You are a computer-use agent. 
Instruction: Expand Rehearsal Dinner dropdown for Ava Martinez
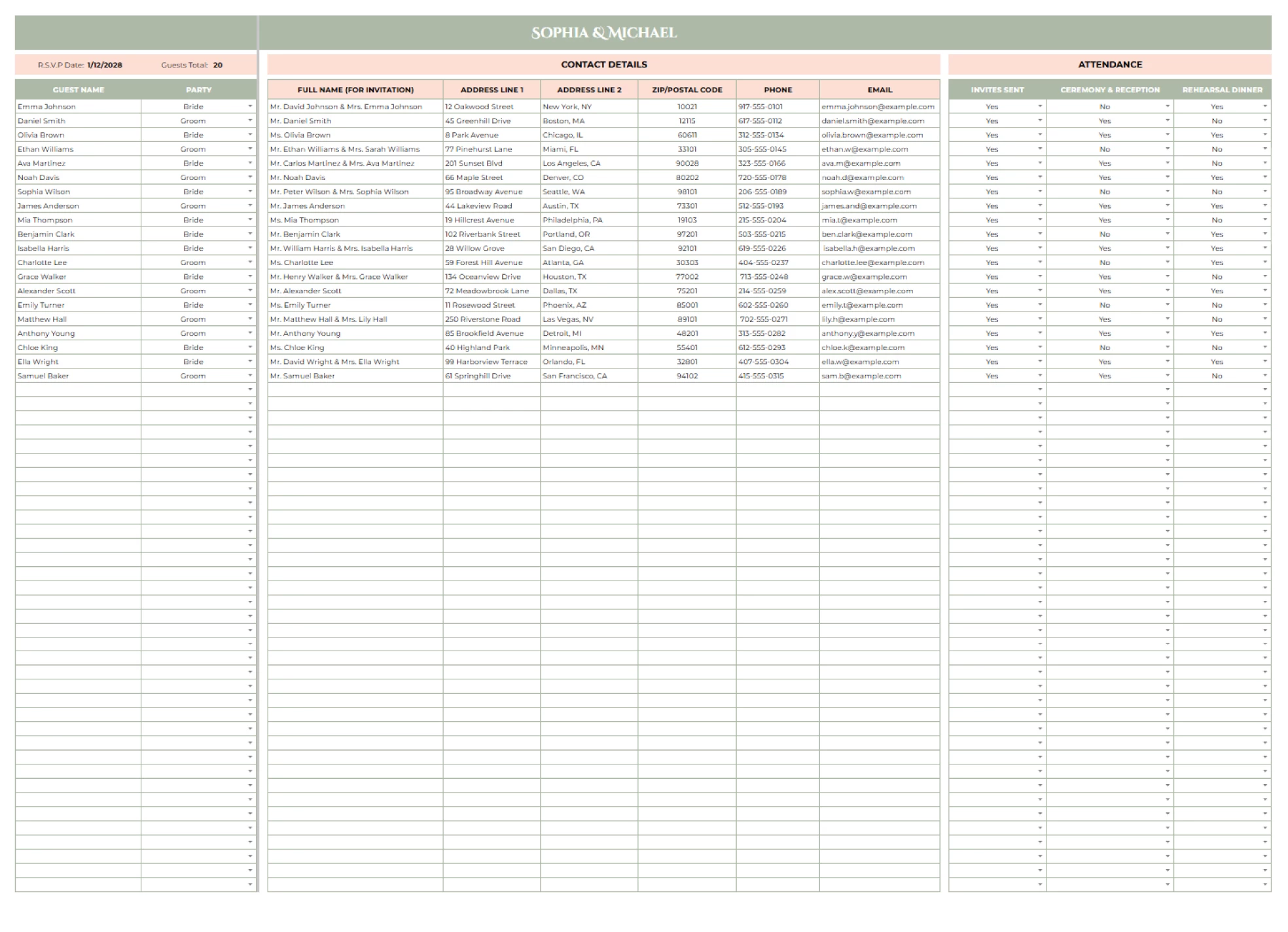tap(1264, 163)
